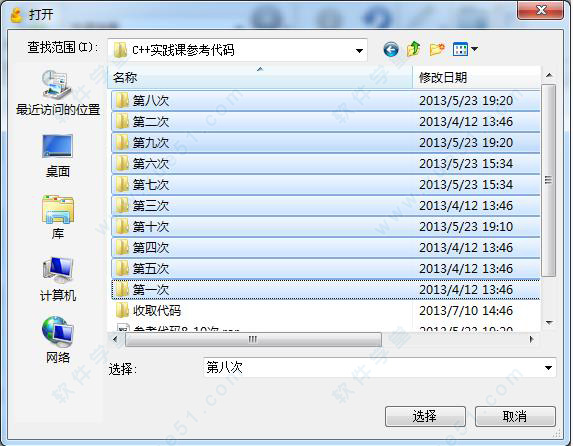
Task: Go to 桌面 in sidebar
Action: (58, 156)
